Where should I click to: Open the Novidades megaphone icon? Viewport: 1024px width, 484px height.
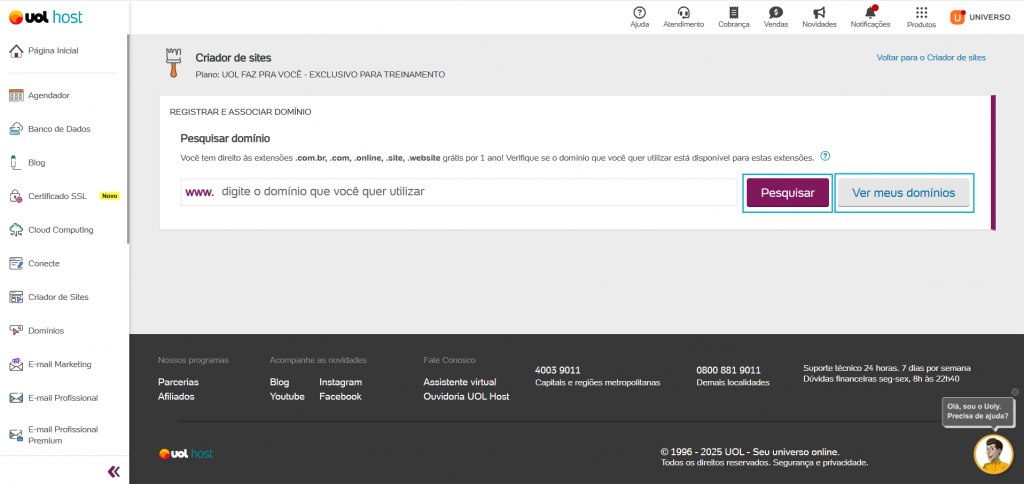pos(820,17)
